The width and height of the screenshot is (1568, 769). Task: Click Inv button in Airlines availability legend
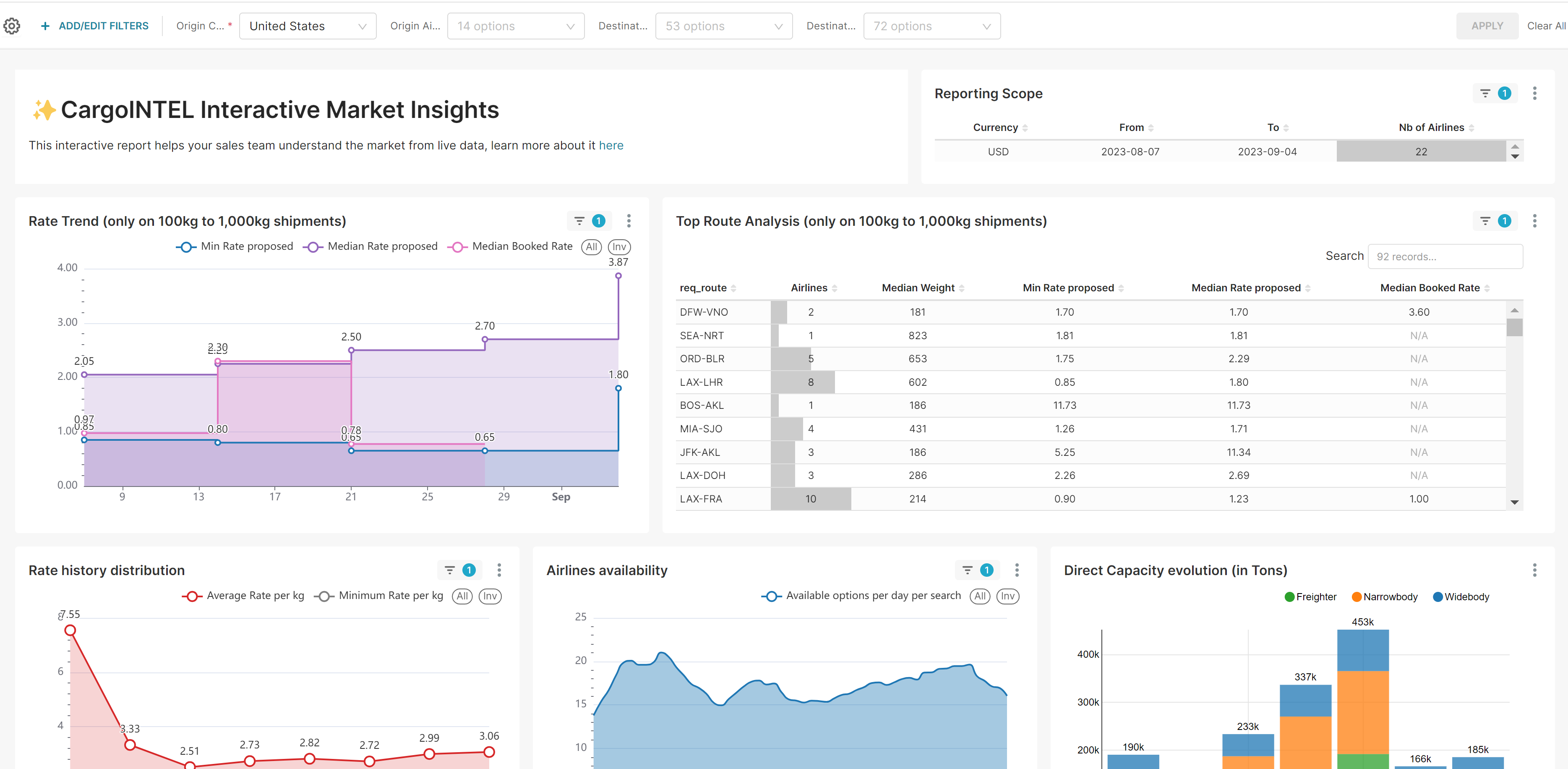point(1007,596)
